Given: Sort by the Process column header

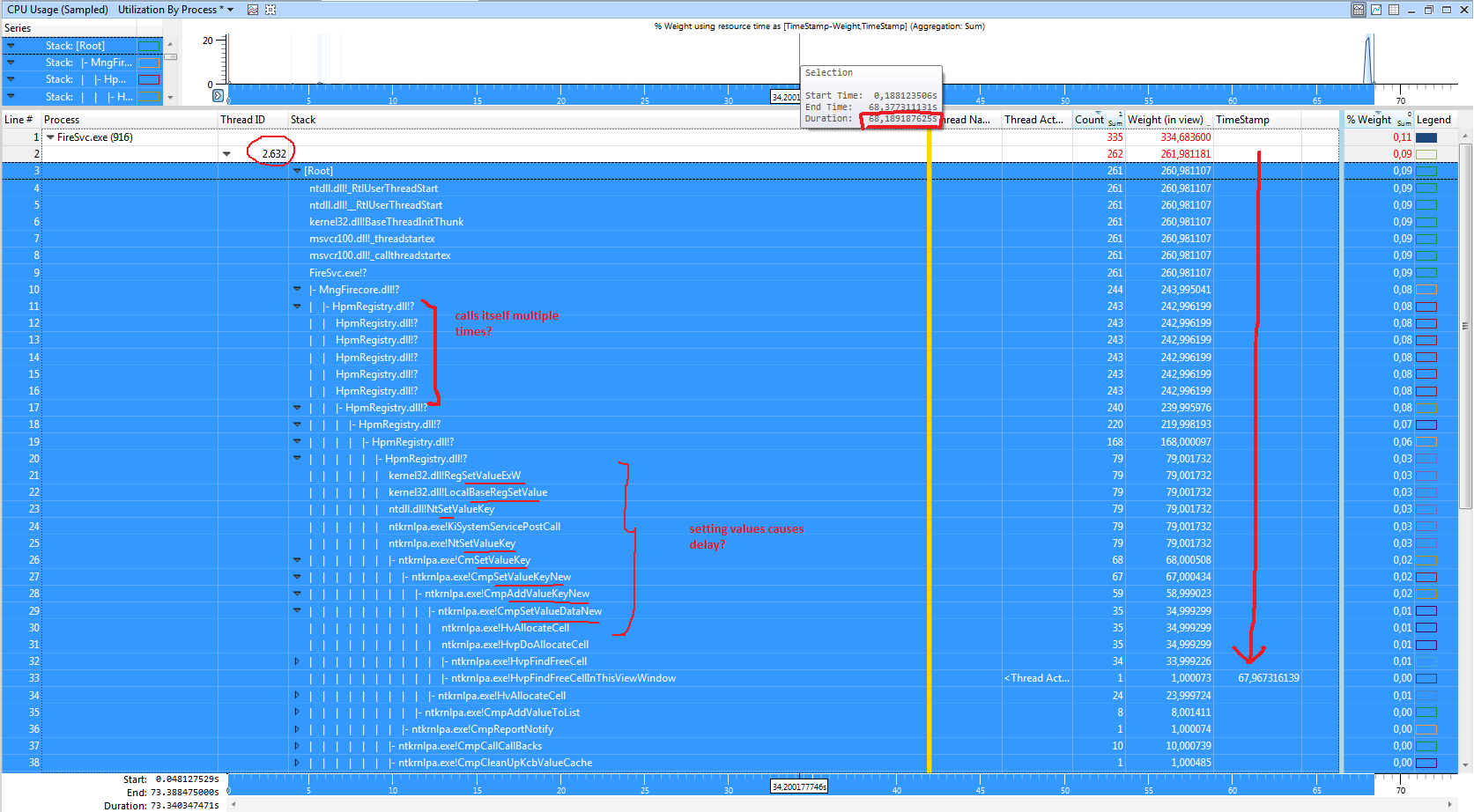Looking at the screenshot, I should pos(129,120).
